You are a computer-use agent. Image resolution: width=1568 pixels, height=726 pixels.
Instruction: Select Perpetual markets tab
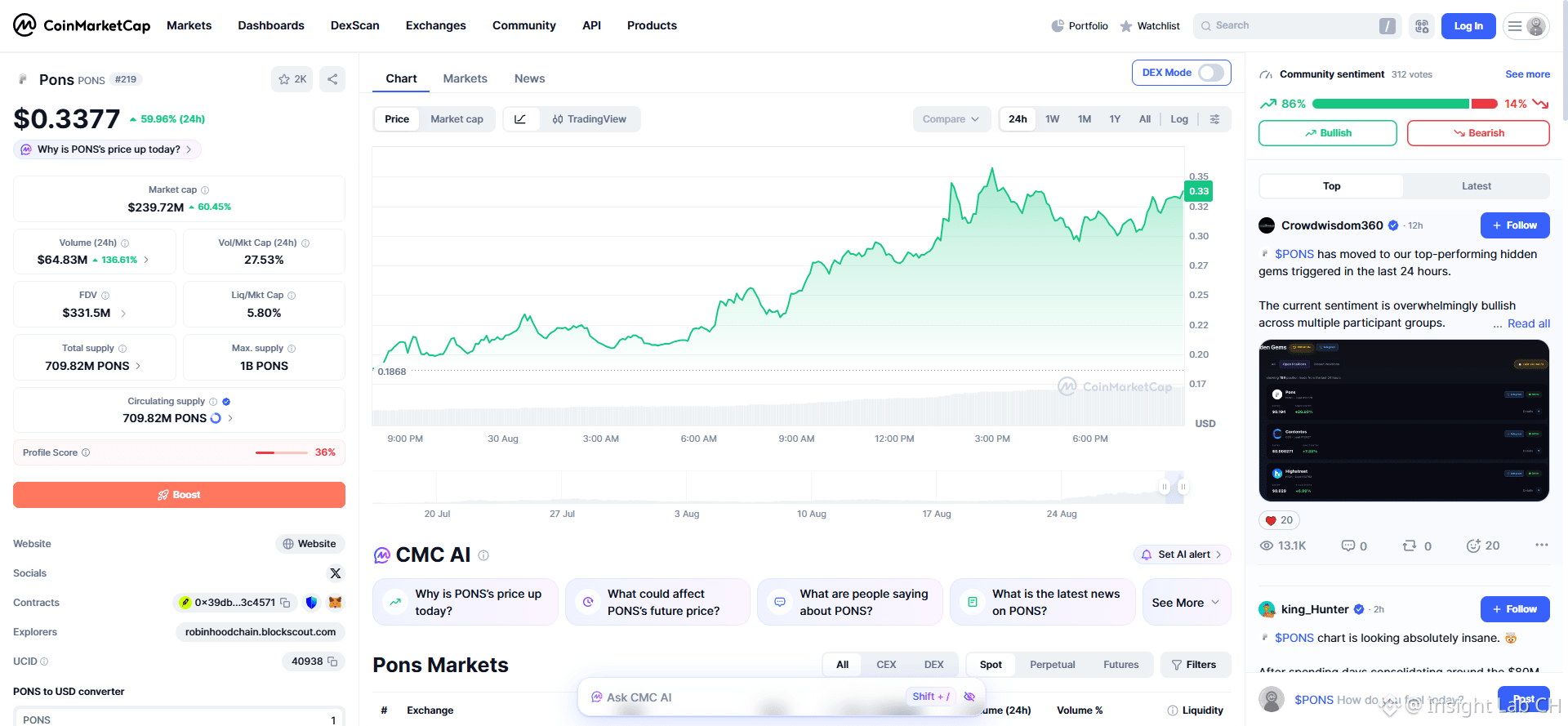1053,665
